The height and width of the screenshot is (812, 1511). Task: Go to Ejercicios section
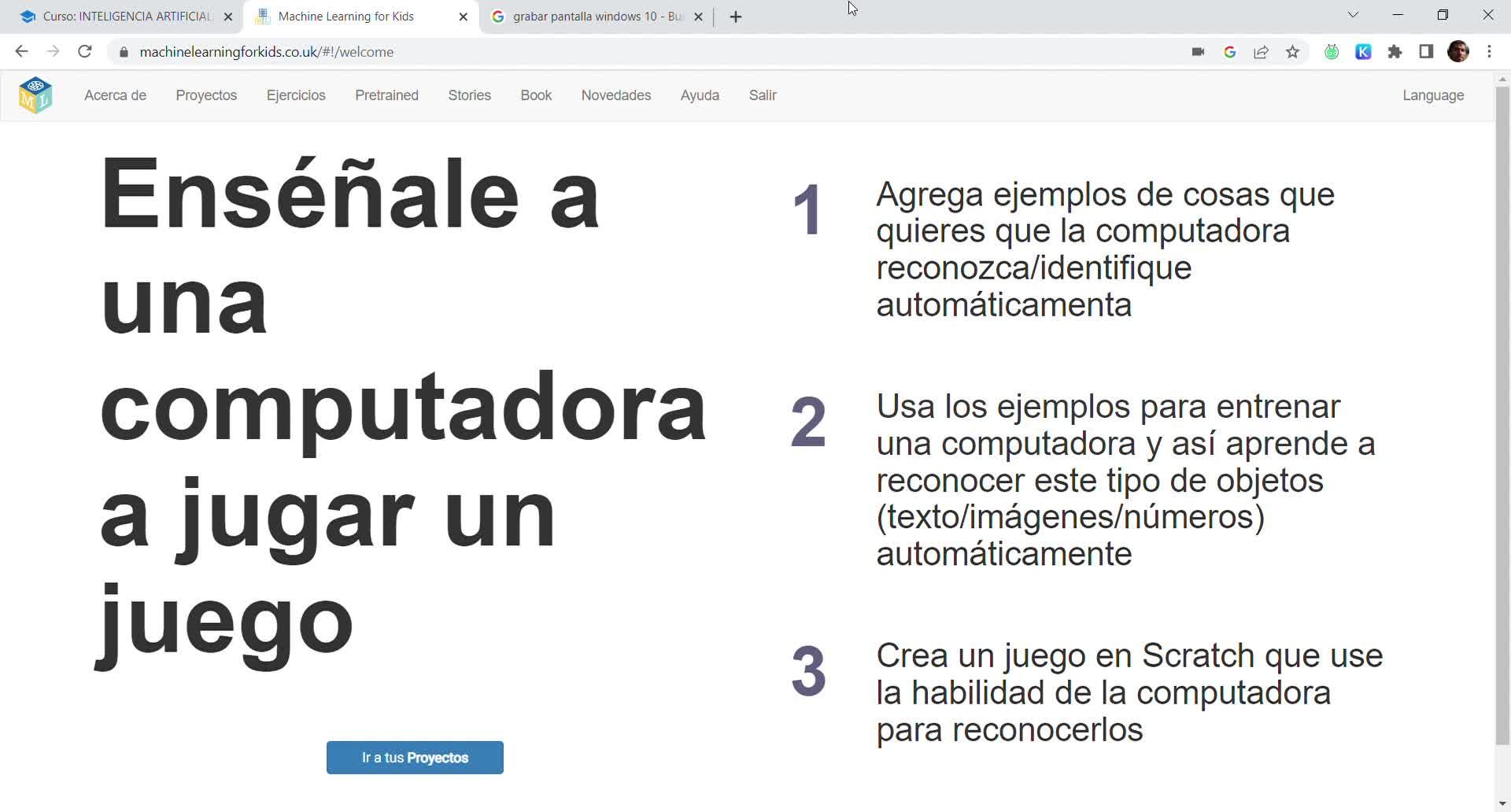click(296, 95)
